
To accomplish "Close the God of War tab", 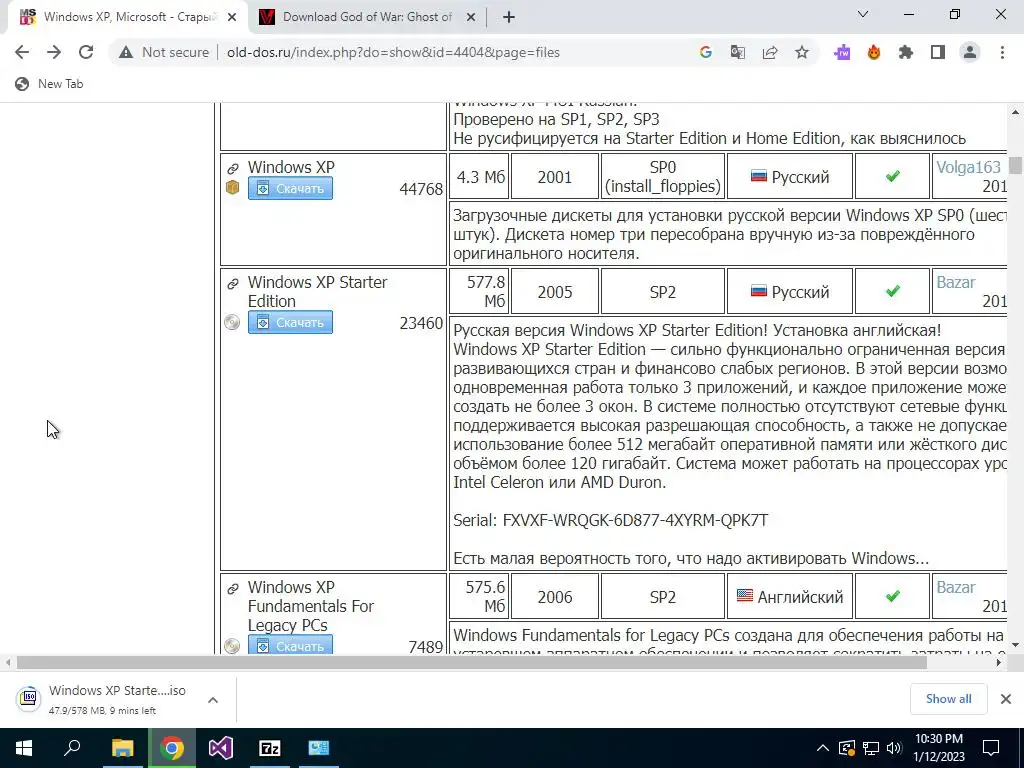I will click(470, 18).
